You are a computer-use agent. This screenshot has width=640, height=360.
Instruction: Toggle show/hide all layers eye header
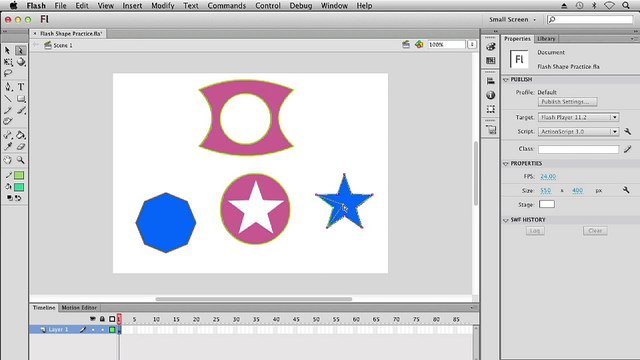click(93, 319)
